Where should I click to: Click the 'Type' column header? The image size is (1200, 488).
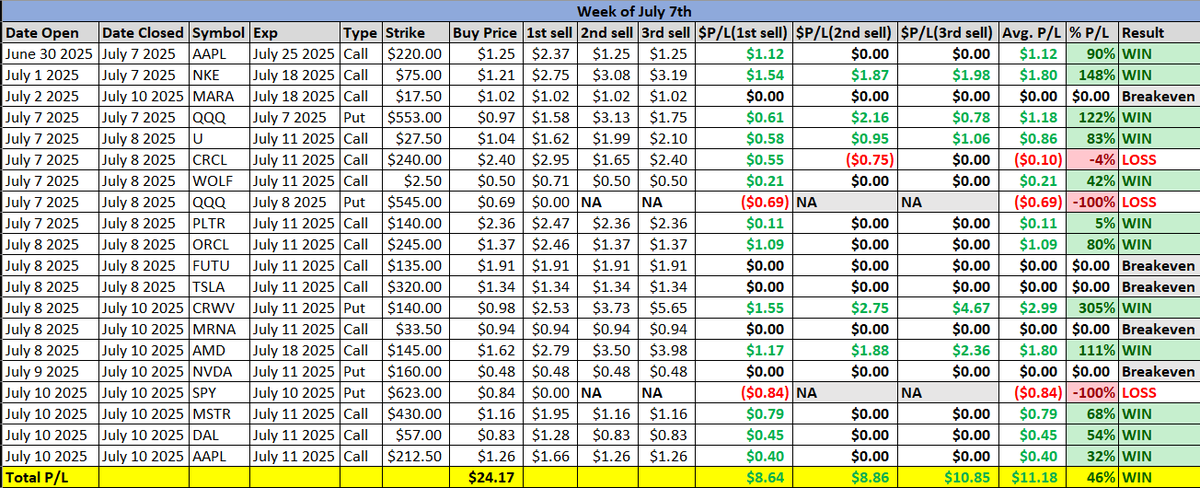361,33
